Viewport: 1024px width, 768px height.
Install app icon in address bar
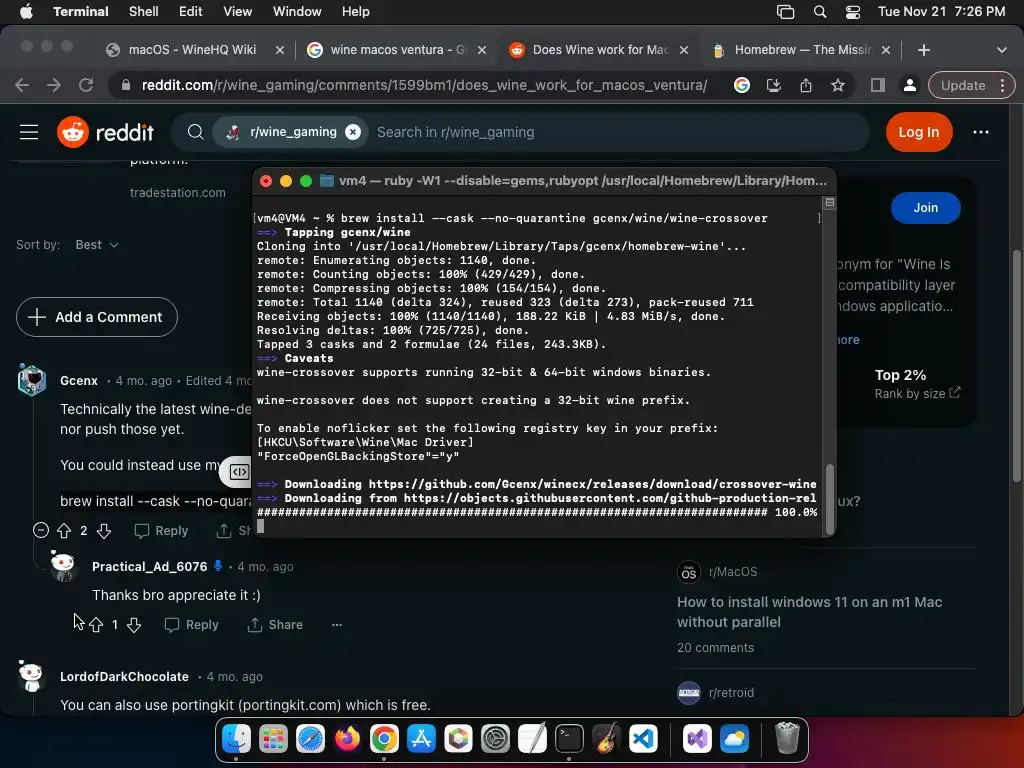(774, 85)
